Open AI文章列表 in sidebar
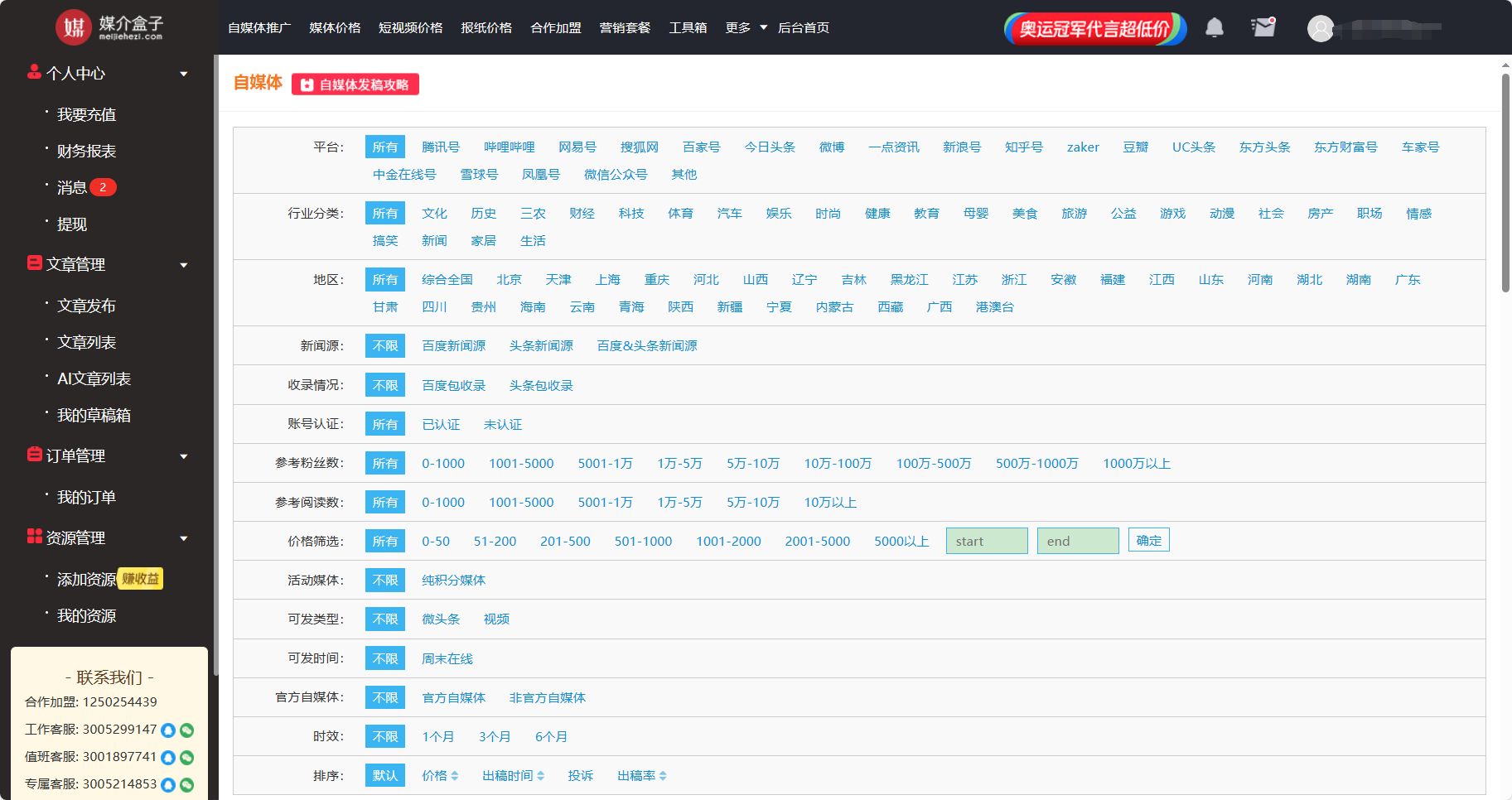 point(94,378)
